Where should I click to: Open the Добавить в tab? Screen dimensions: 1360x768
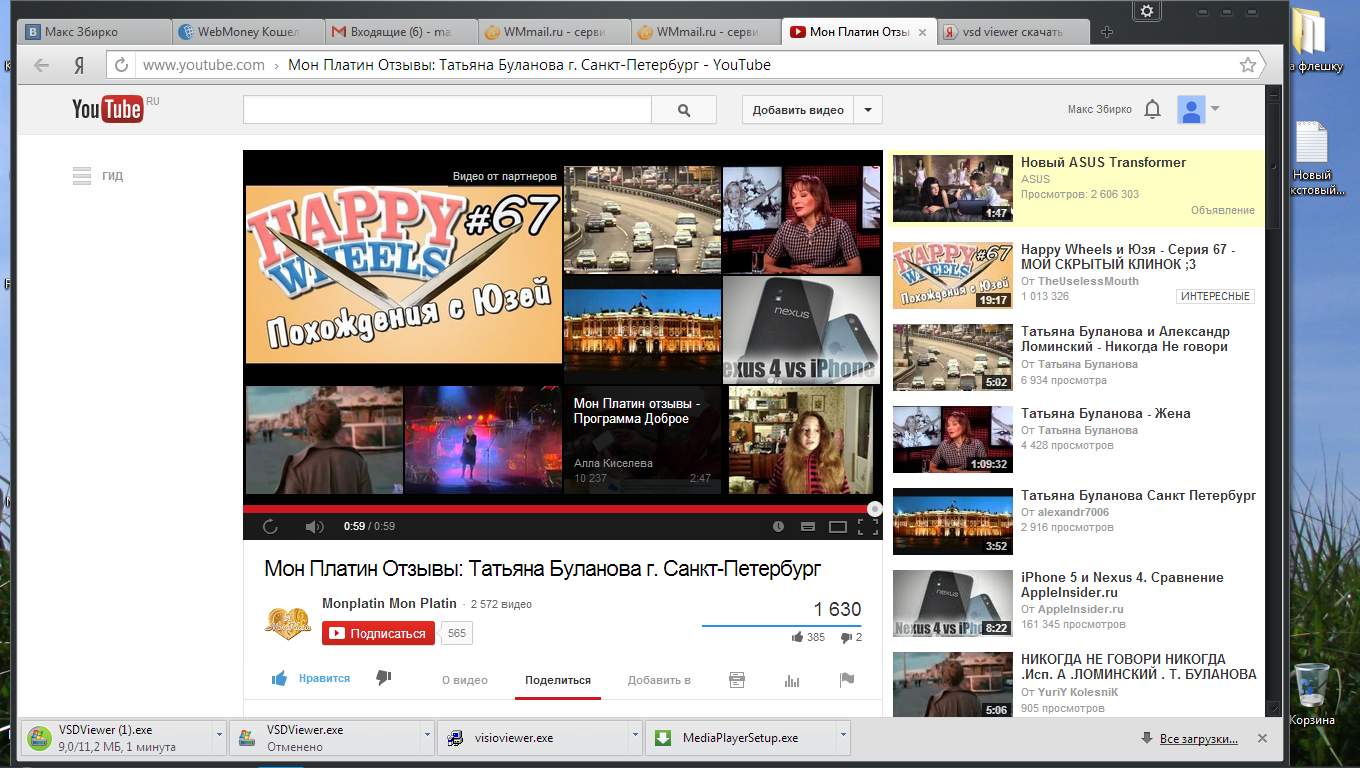(x=659, y=680)
